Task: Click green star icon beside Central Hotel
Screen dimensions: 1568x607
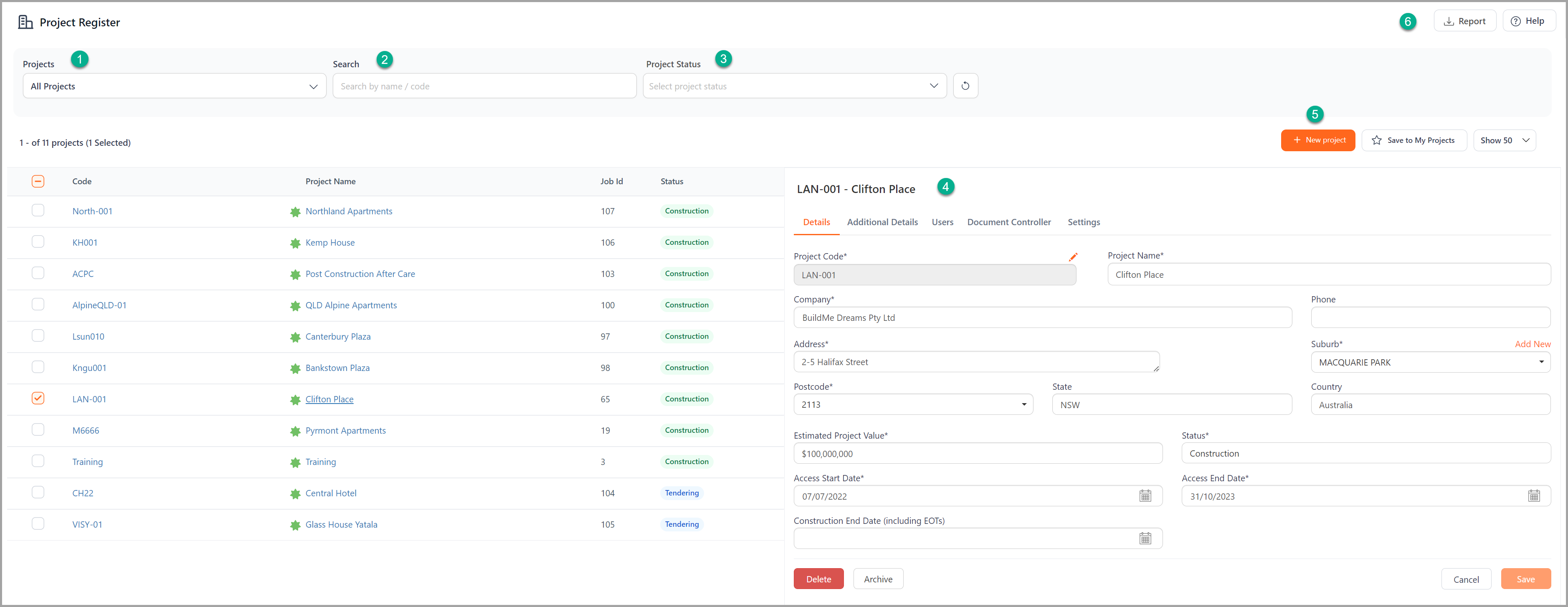Action: pos(295,494)
